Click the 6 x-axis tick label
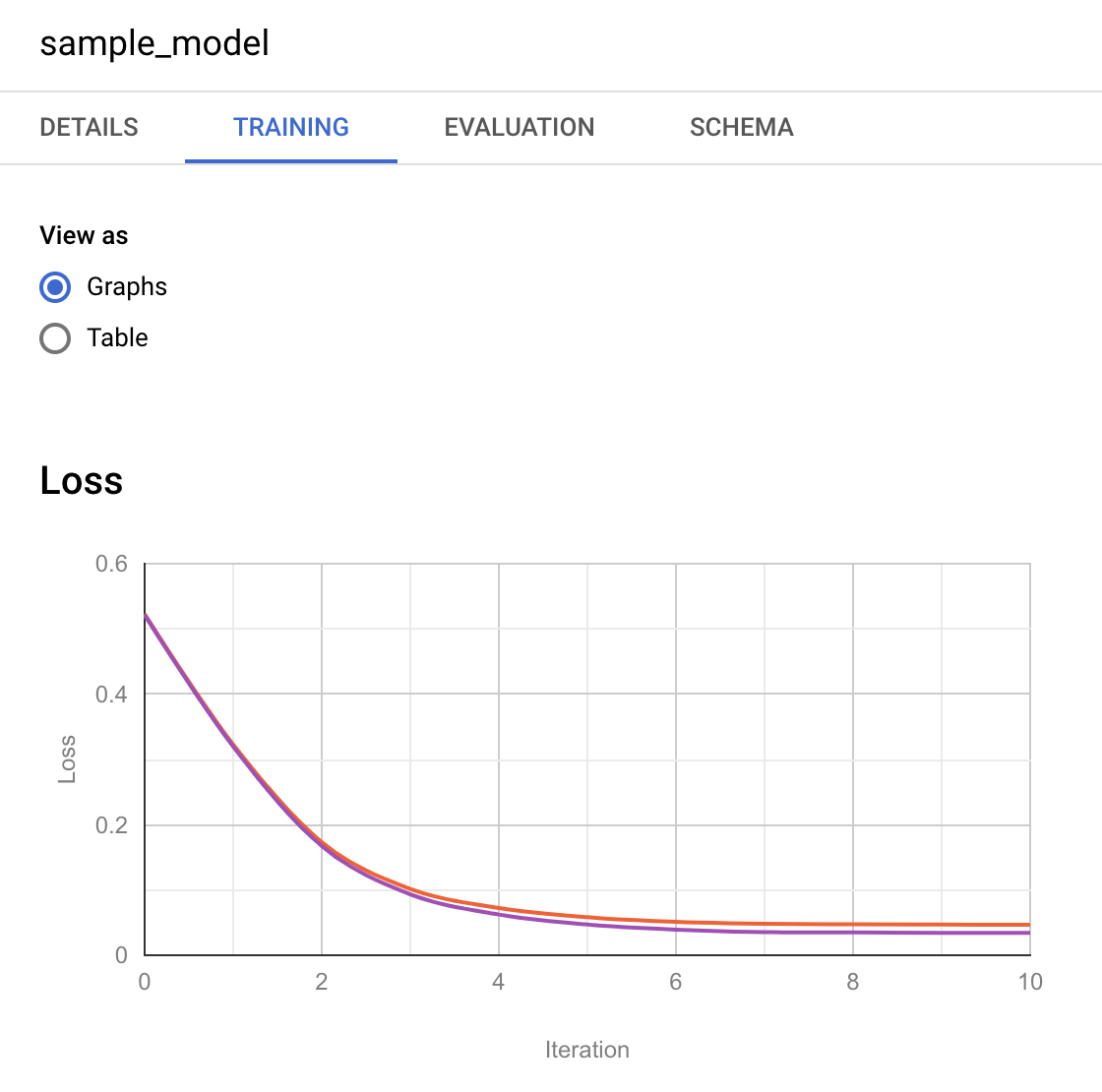Viewport: 1102px width, 1092px height. pos(676,982)
